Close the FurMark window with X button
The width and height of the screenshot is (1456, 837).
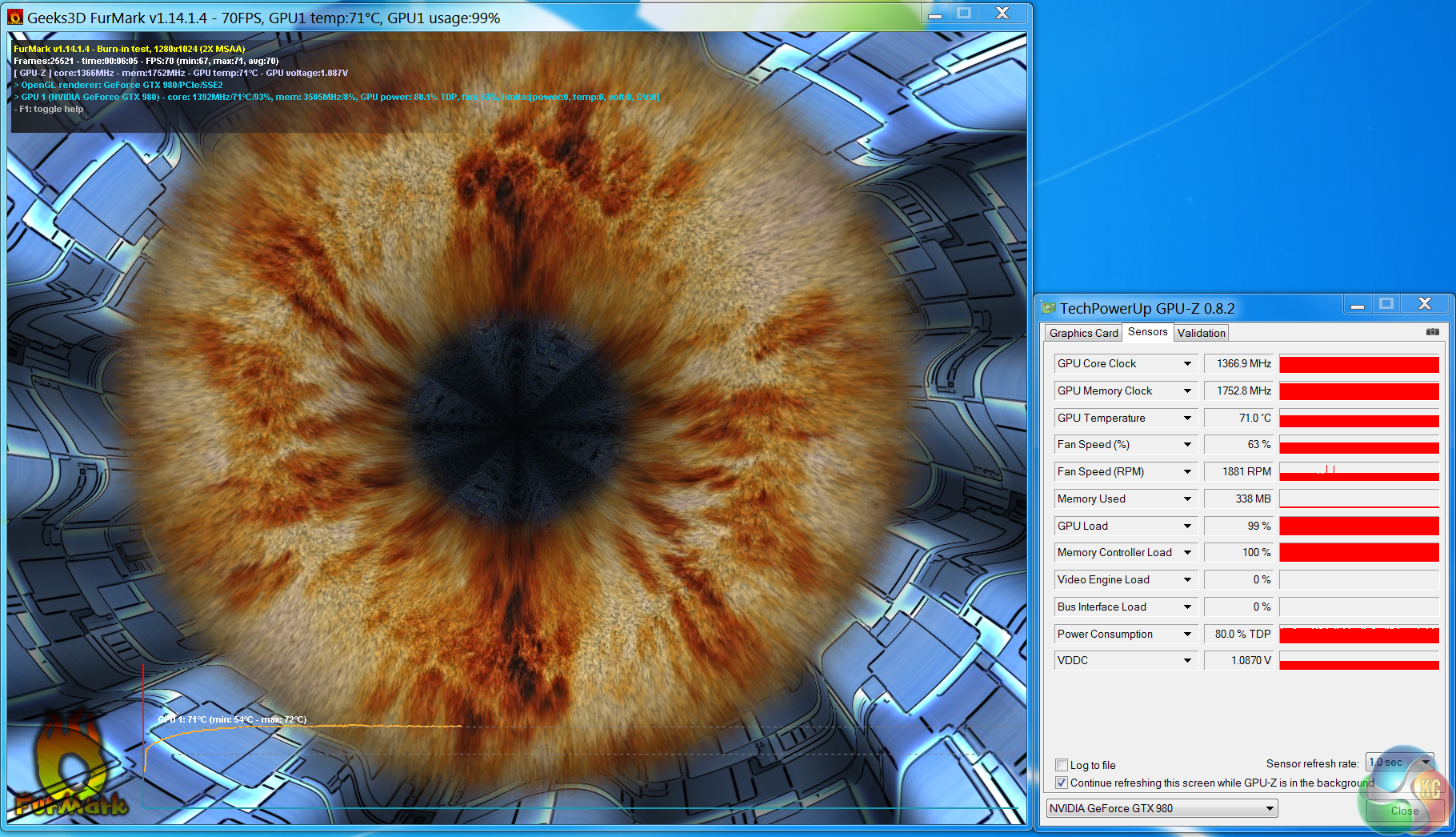coord(1002,14)
